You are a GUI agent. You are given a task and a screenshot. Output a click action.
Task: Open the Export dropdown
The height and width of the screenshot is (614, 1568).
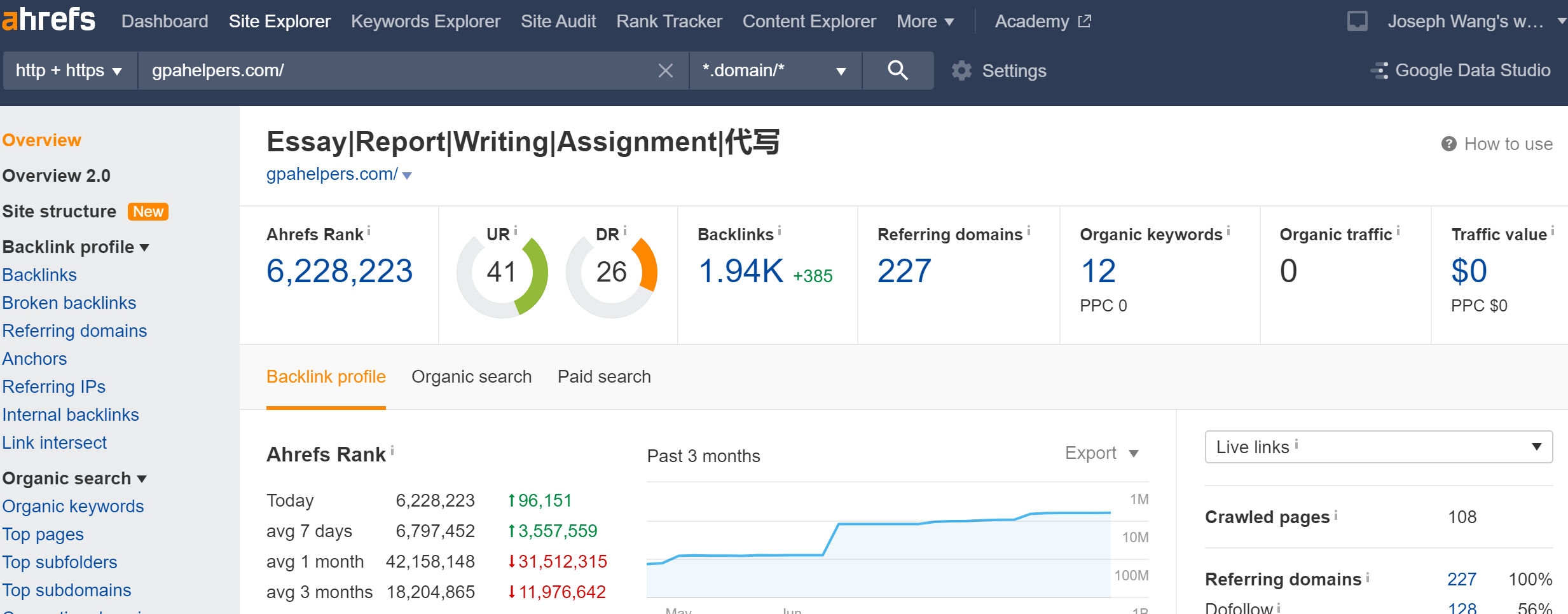[x=1102, y=453]
